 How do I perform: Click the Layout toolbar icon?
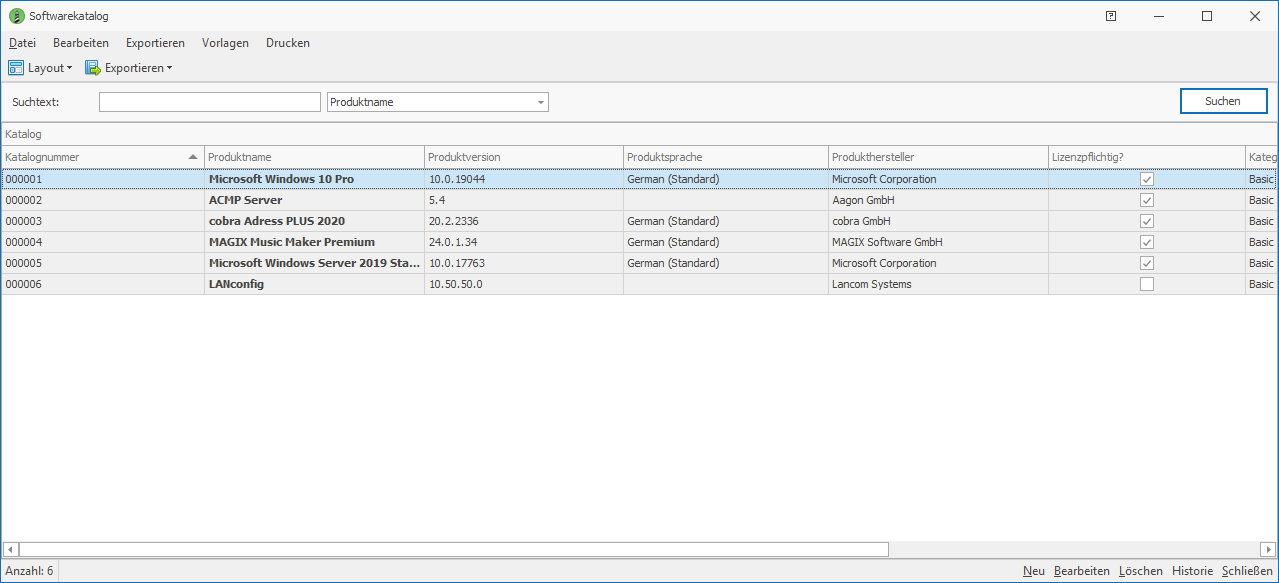(16, 68)
